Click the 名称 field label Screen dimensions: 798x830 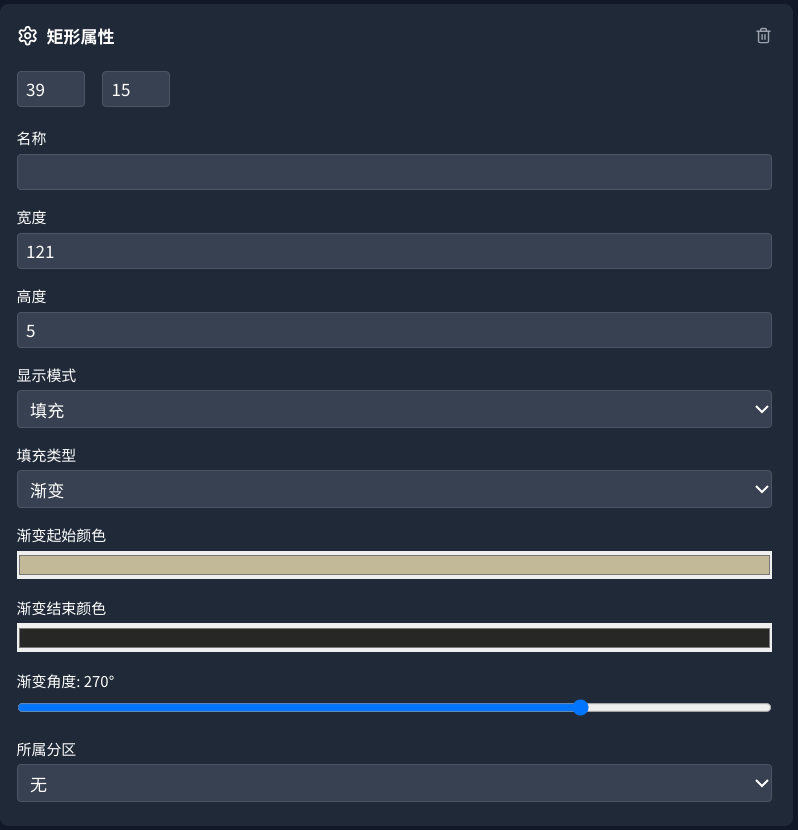pyautogui.click(x=31, y=139)
